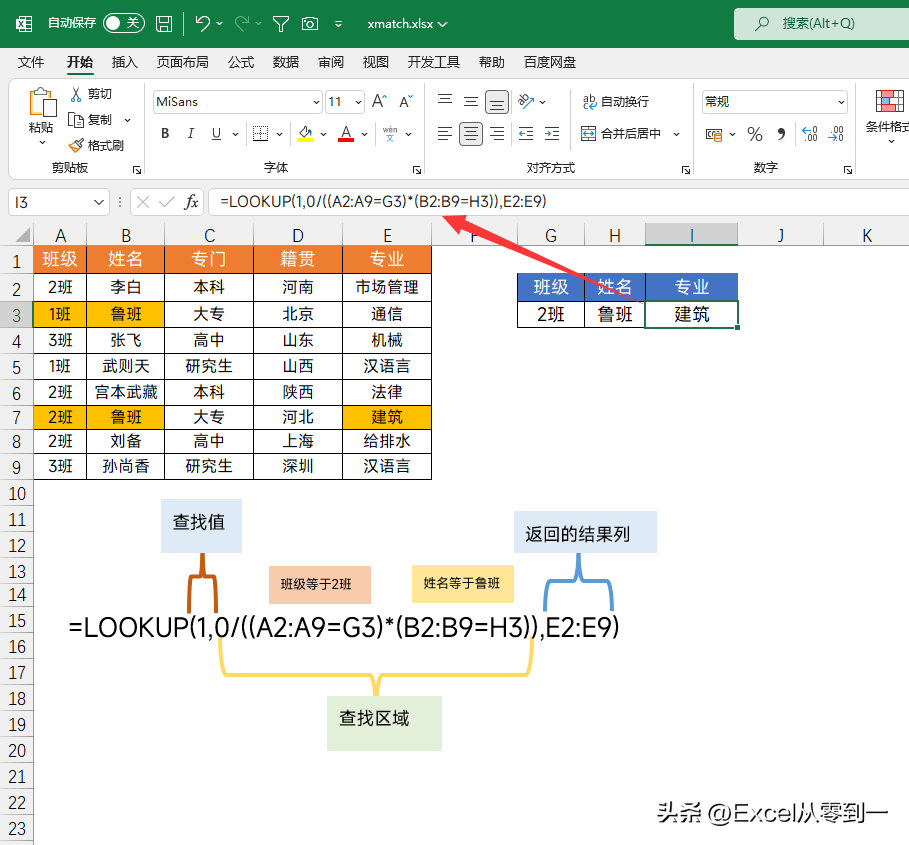Viewport: 909px width, 845px height.
Task: Click the Camera screenshot icon
Action: pos(310,24)
